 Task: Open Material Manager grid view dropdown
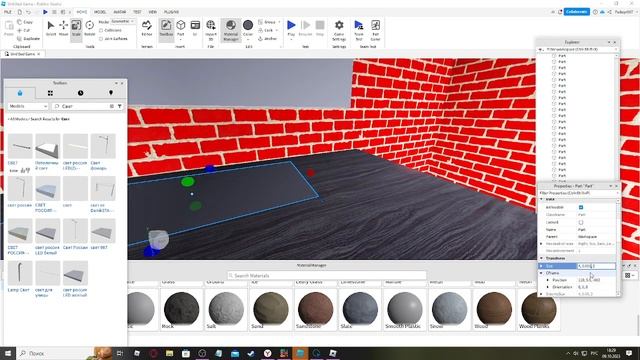point(629,276)
